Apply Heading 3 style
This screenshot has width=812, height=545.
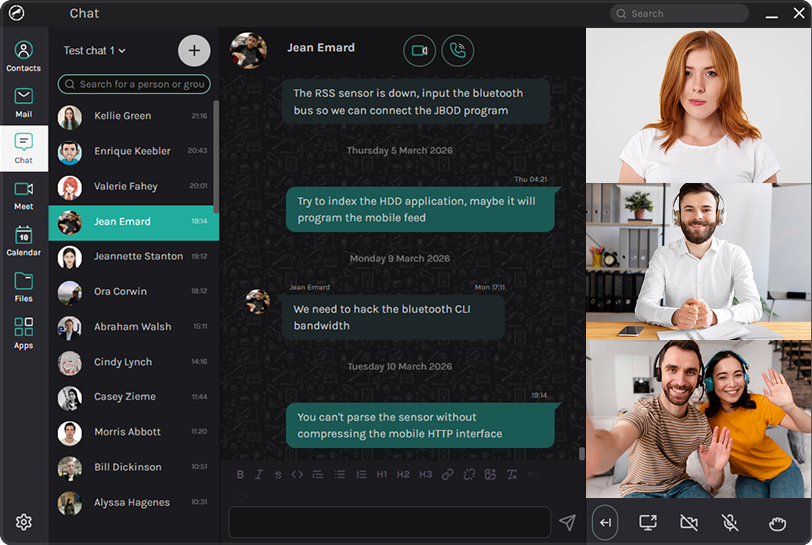tap(425, 474)
